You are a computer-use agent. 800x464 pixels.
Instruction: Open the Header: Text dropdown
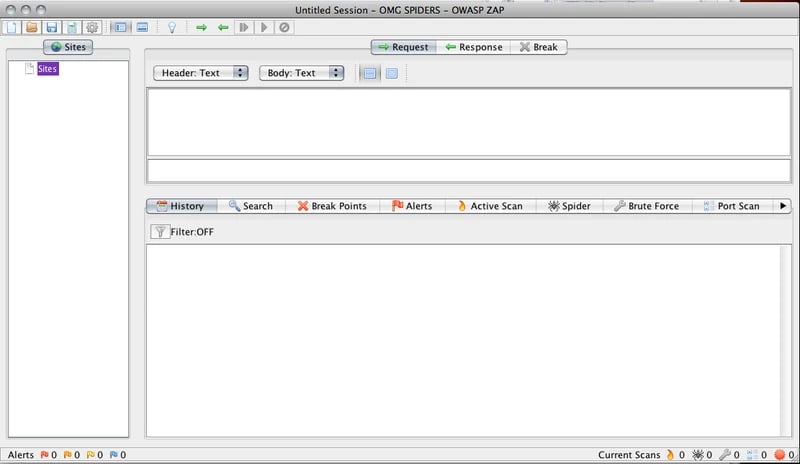tap(201, 73)
